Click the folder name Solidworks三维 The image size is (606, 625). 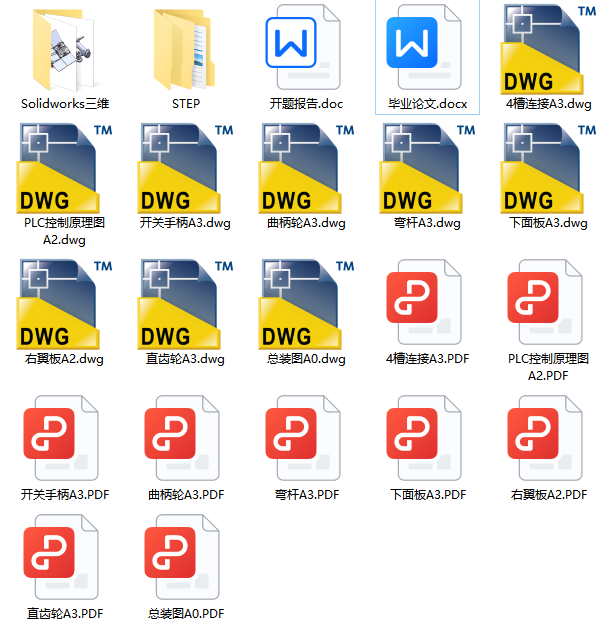click(65, 104)
